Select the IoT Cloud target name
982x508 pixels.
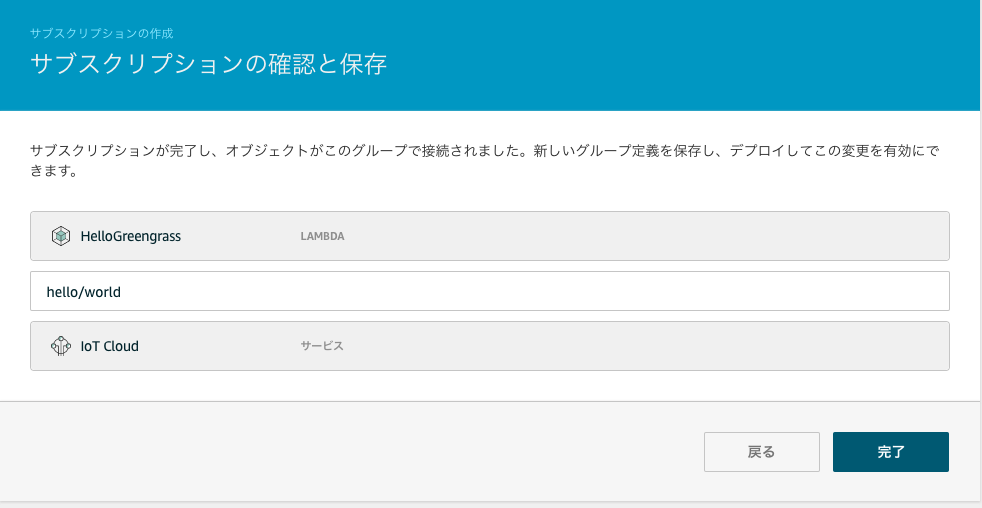(110, 346)
